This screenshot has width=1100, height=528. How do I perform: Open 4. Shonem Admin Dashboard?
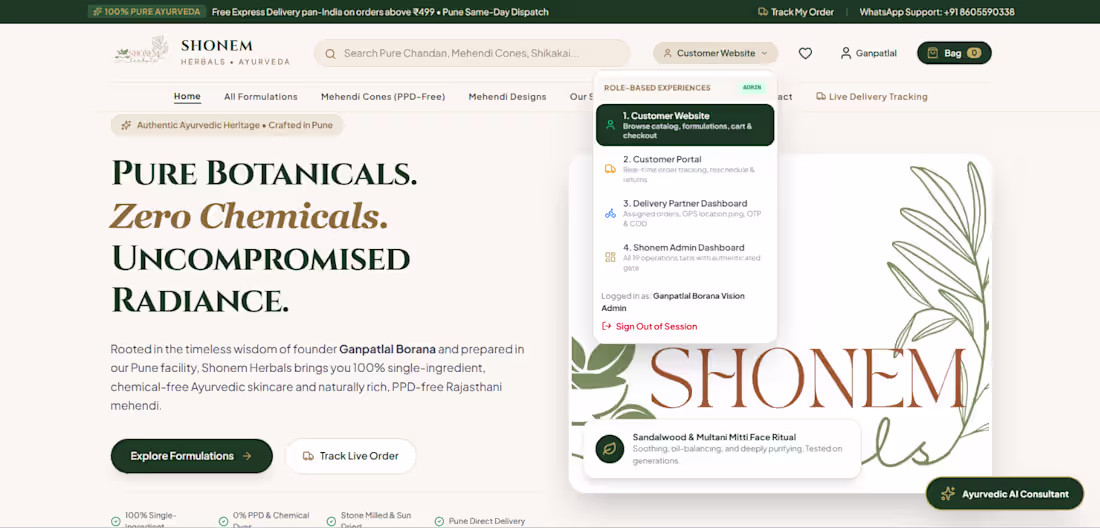(685, 257)
